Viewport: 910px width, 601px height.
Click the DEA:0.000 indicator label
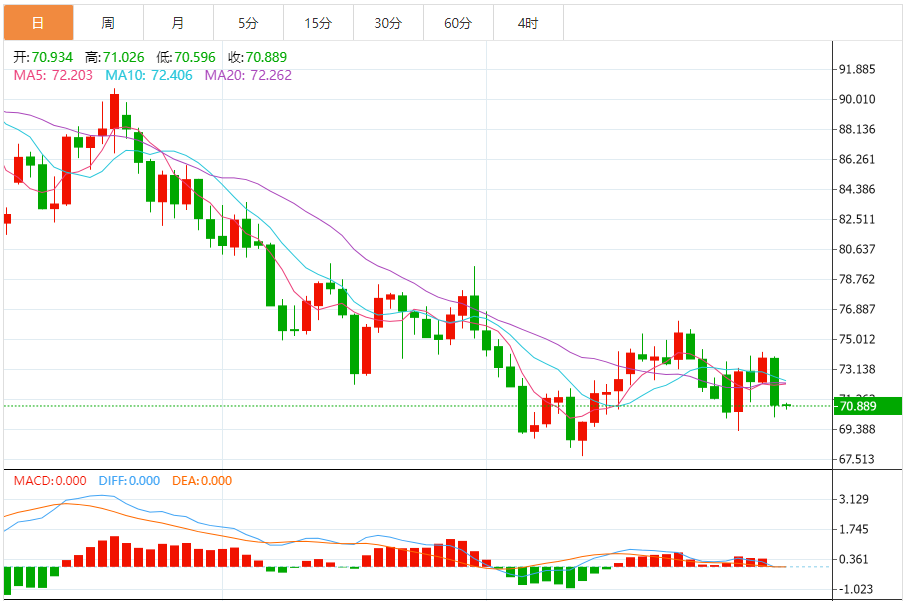(202, 481)
